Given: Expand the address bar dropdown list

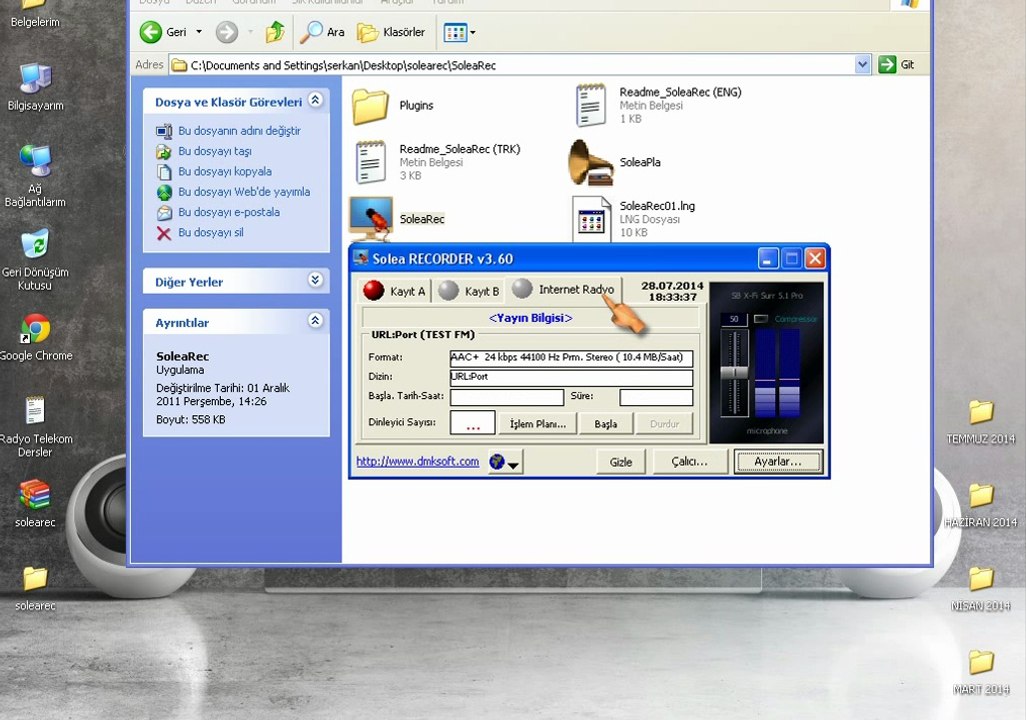Looking at the screenshot, I should (x=862, y=64).
